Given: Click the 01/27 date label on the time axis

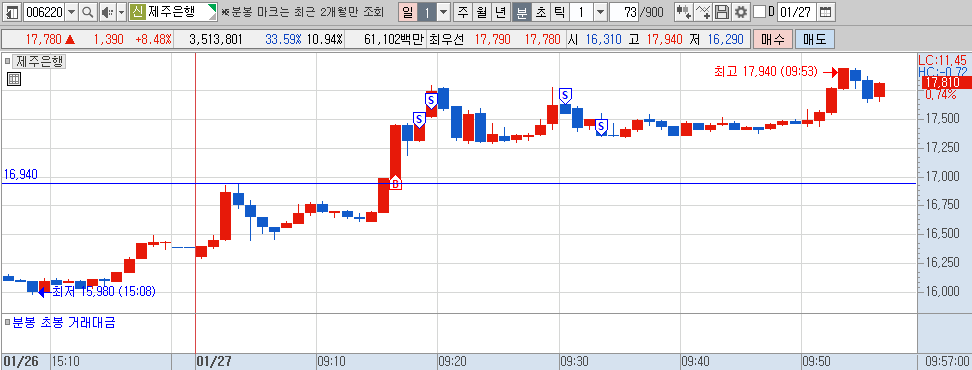Looking at the screenshot, I should click(x=214, y=361).
